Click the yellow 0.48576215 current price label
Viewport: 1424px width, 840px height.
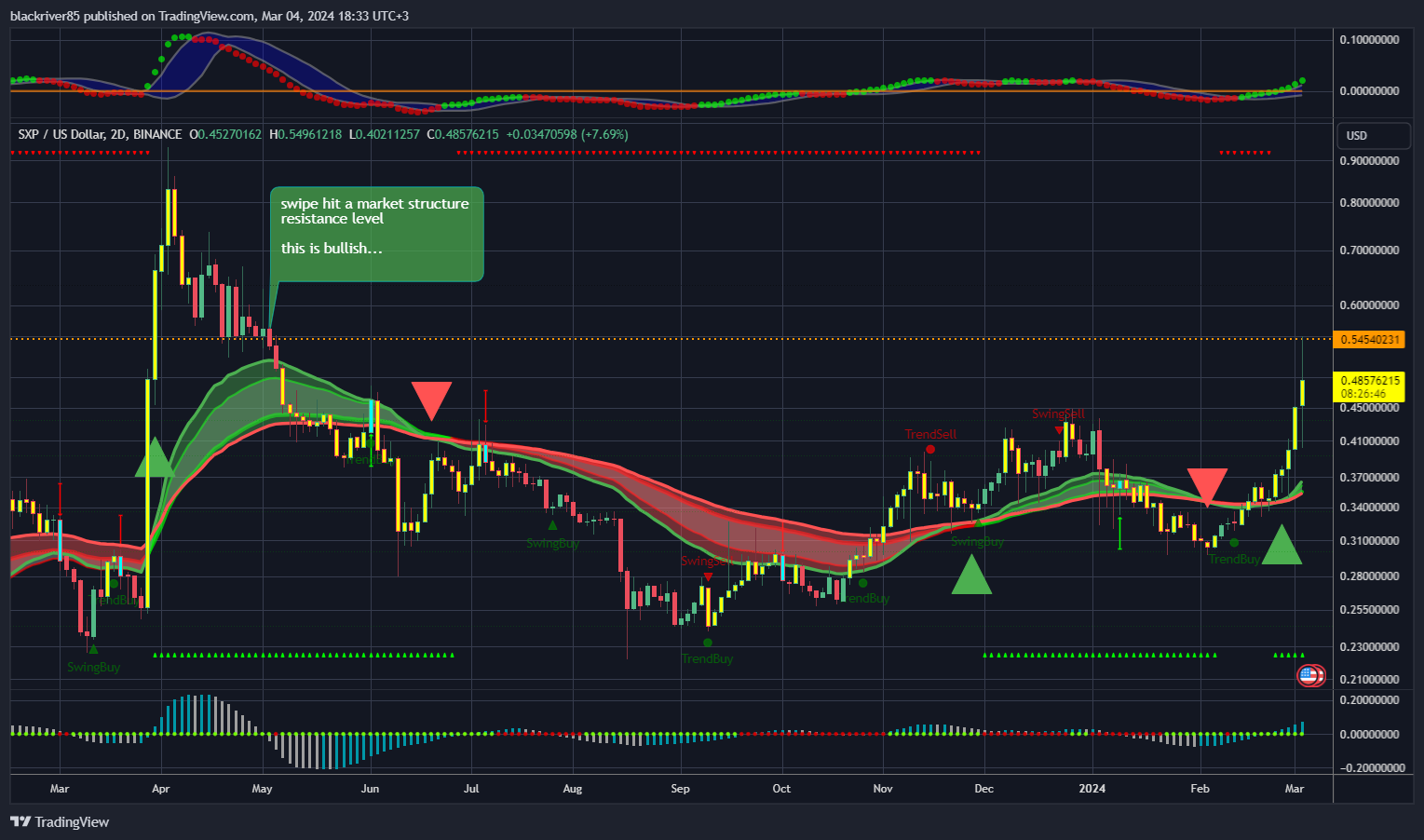coord(1368,380)
